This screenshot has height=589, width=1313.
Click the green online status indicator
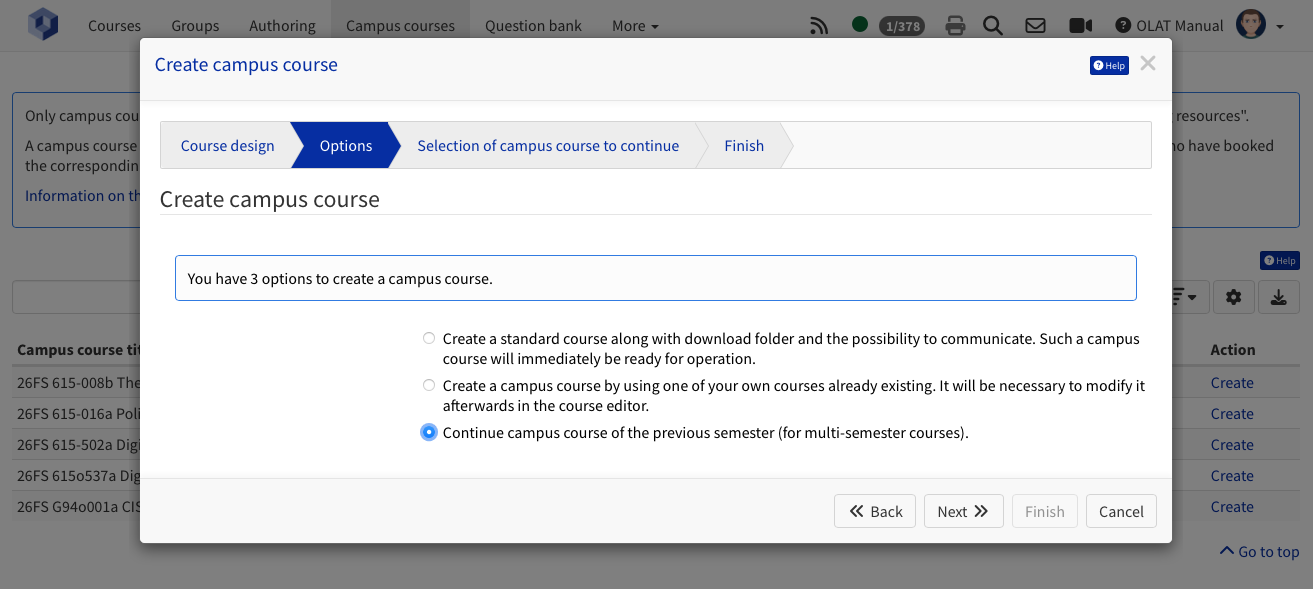coord(859,25)
